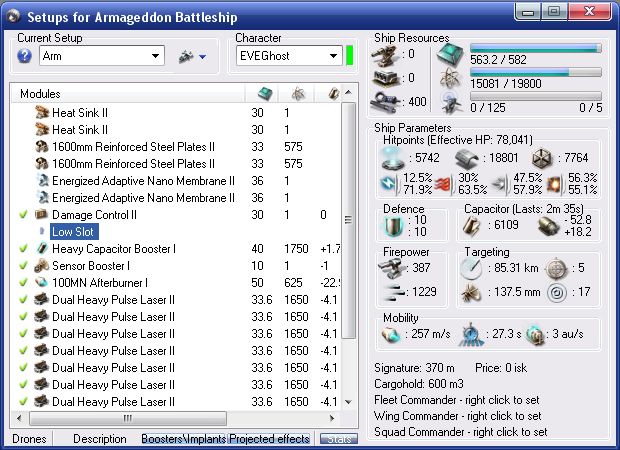
Task: Click the warp speed icon showing 3 au/s
Action: [x=535, y=335]
